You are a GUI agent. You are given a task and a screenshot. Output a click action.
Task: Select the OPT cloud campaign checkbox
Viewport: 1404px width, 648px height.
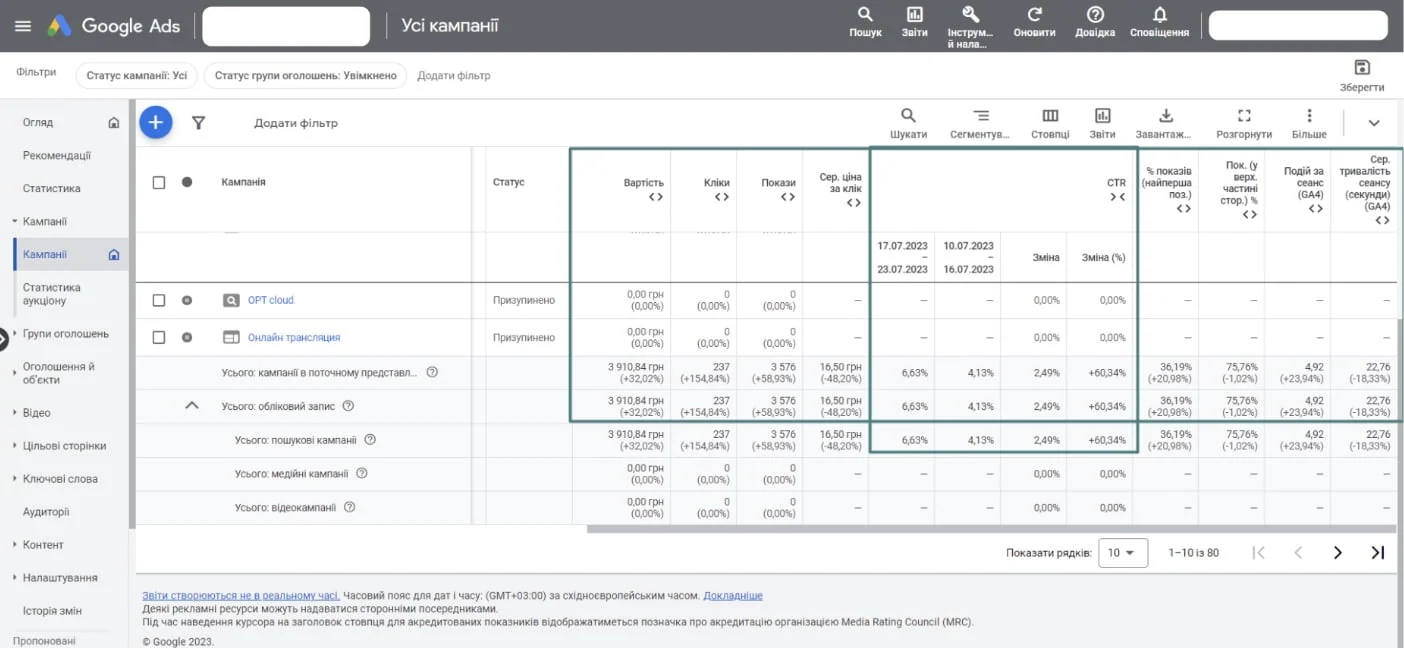[x=158, y=300]
